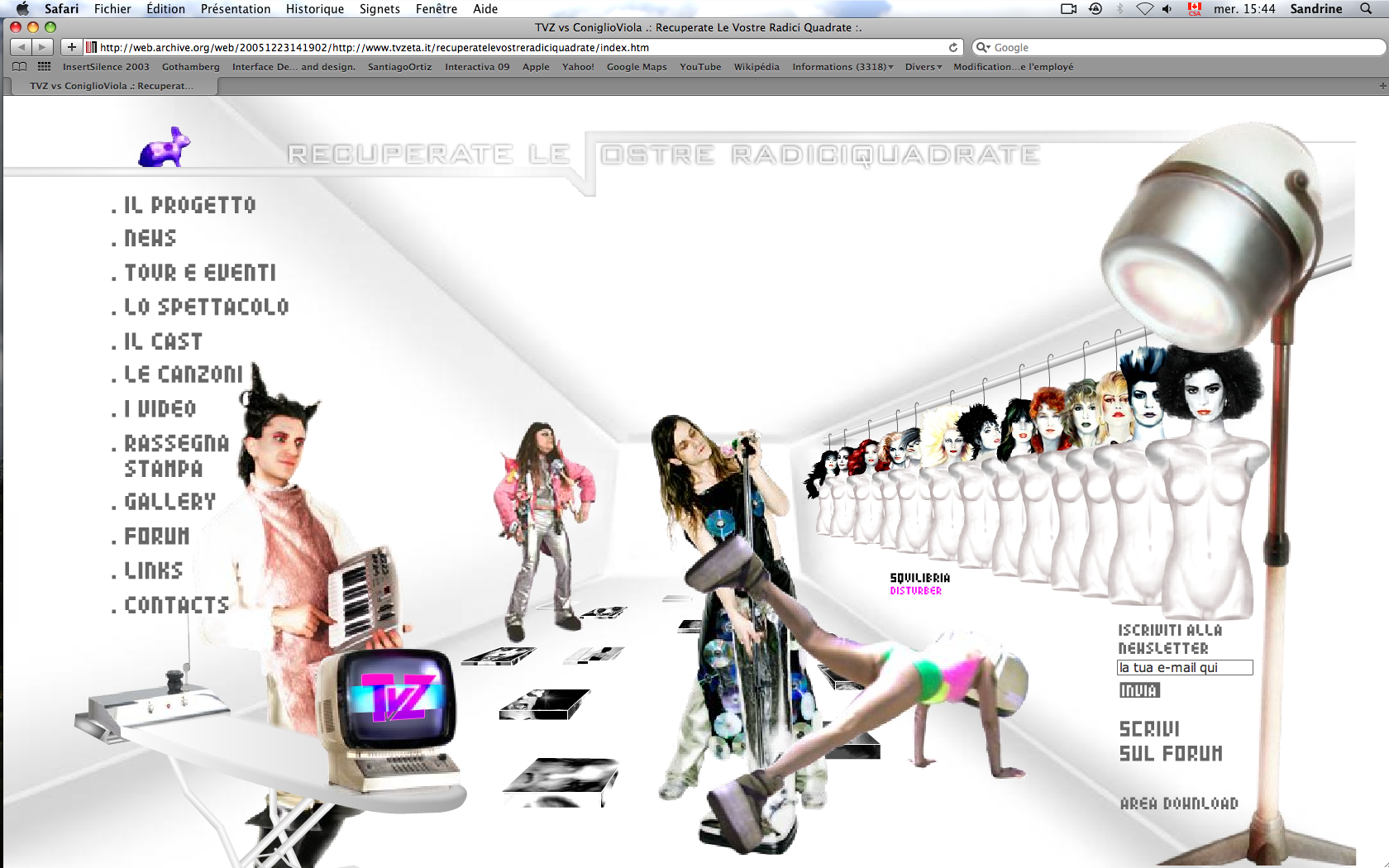Open the Google Maps bookmark

click(637, 67)
